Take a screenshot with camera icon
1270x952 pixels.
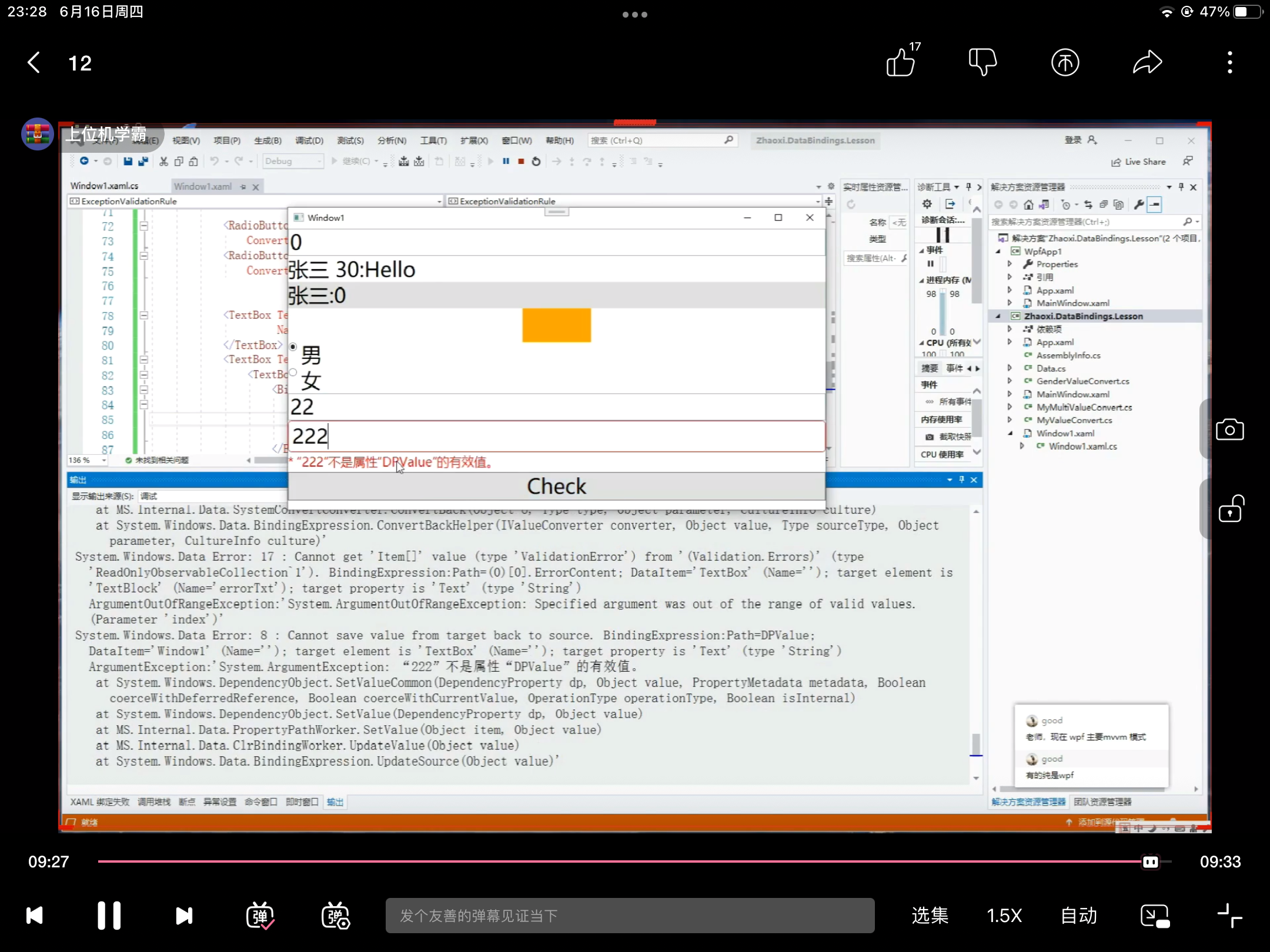click(x=1229, y=430)
